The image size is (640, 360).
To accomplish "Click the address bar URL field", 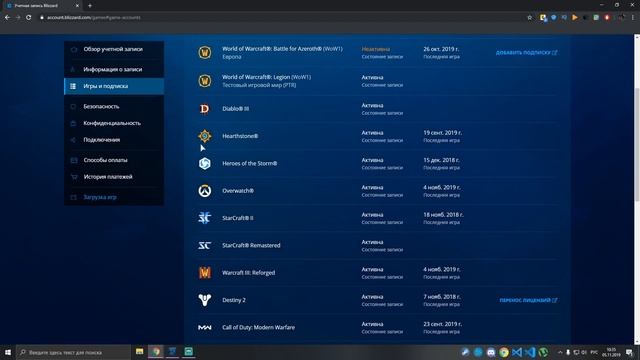I will pyautogui.click(x=282, y=18).
